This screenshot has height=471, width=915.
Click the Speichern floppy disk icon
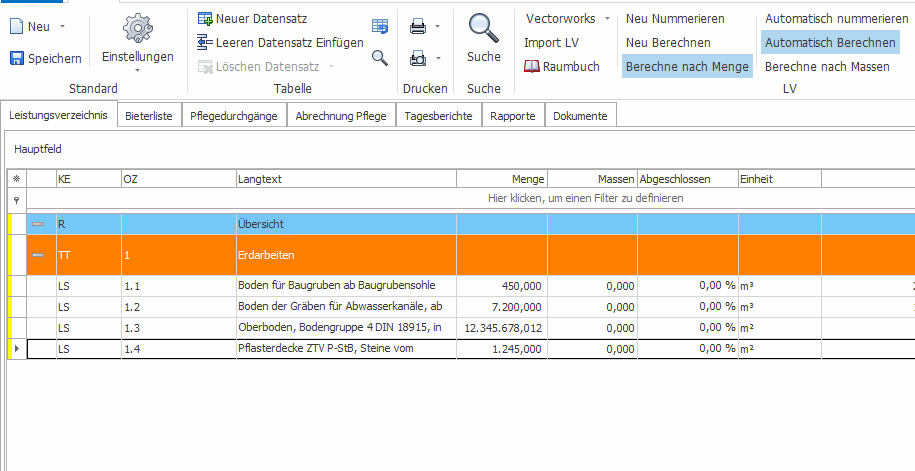pyautogui.click(x=17, y=58)
